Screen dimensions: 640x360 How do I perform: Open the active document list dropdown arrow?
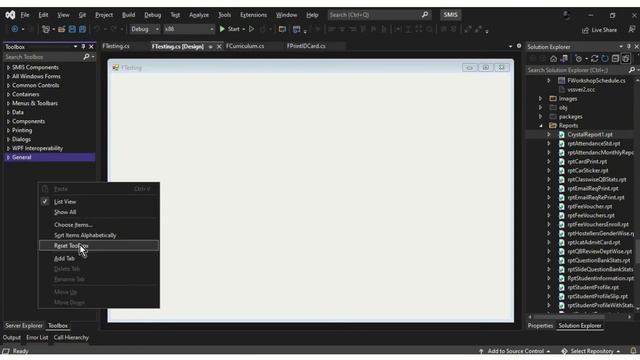point(511,46)
